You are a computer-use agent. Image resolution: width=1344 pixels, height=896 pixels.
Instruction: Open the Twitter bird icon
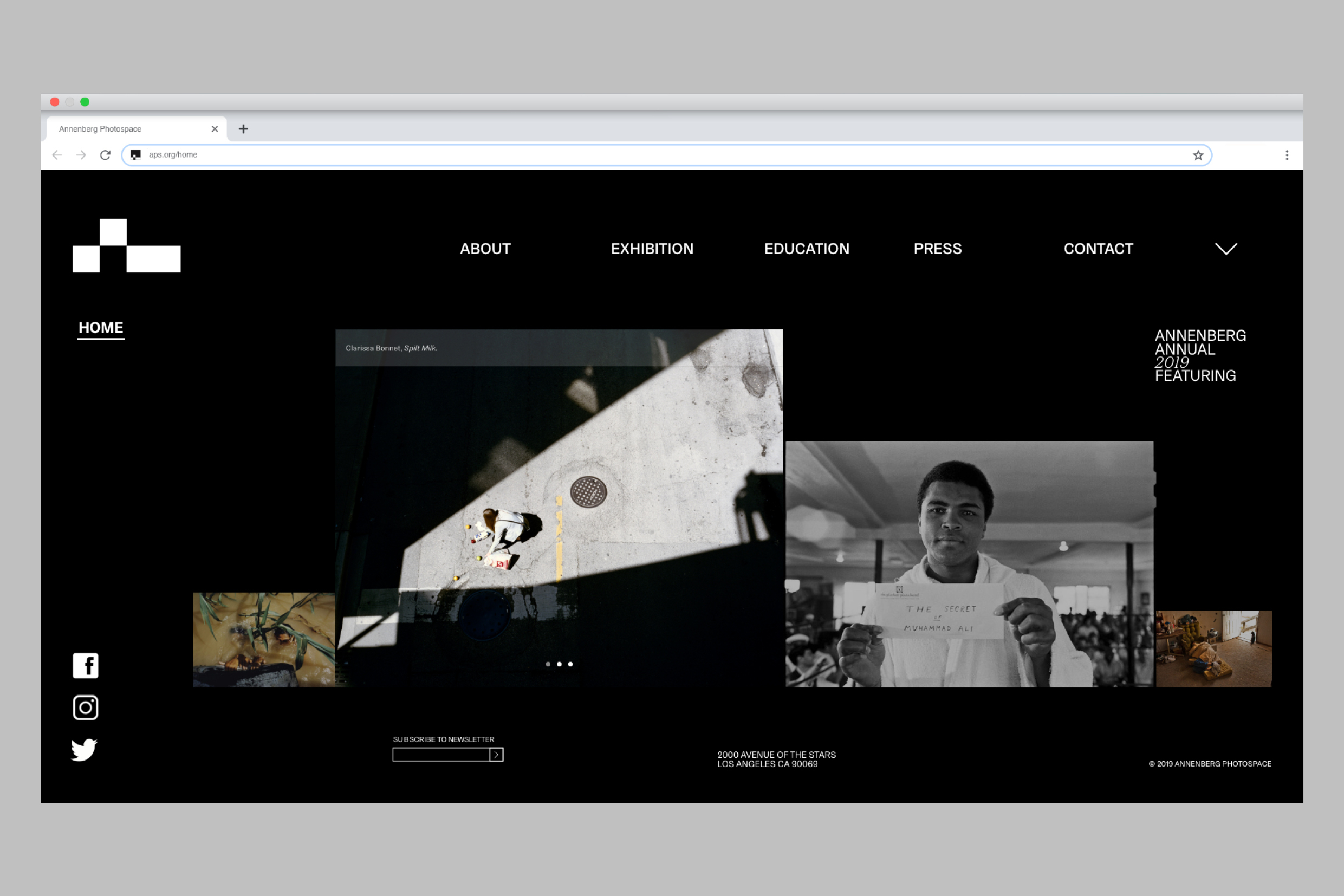84,750
